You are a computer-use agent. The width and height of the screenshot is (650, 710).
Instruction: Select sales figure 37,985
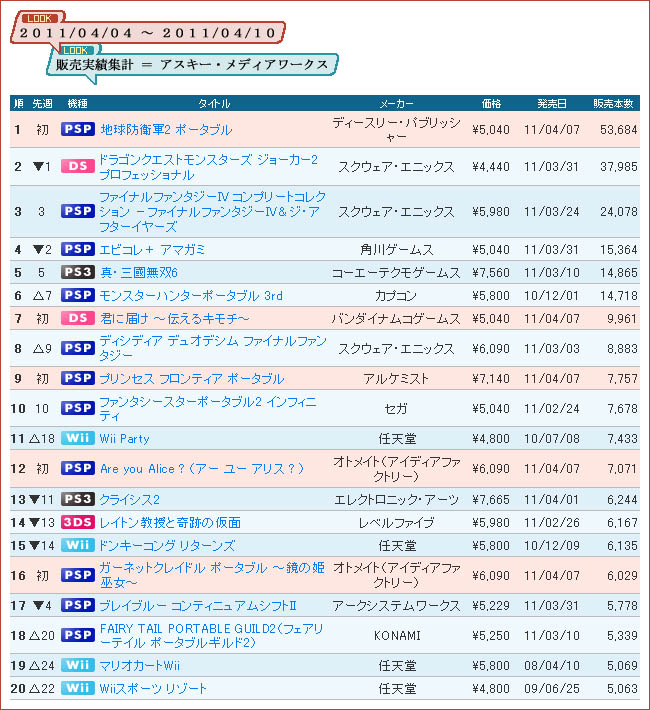(x=619, y=167)
